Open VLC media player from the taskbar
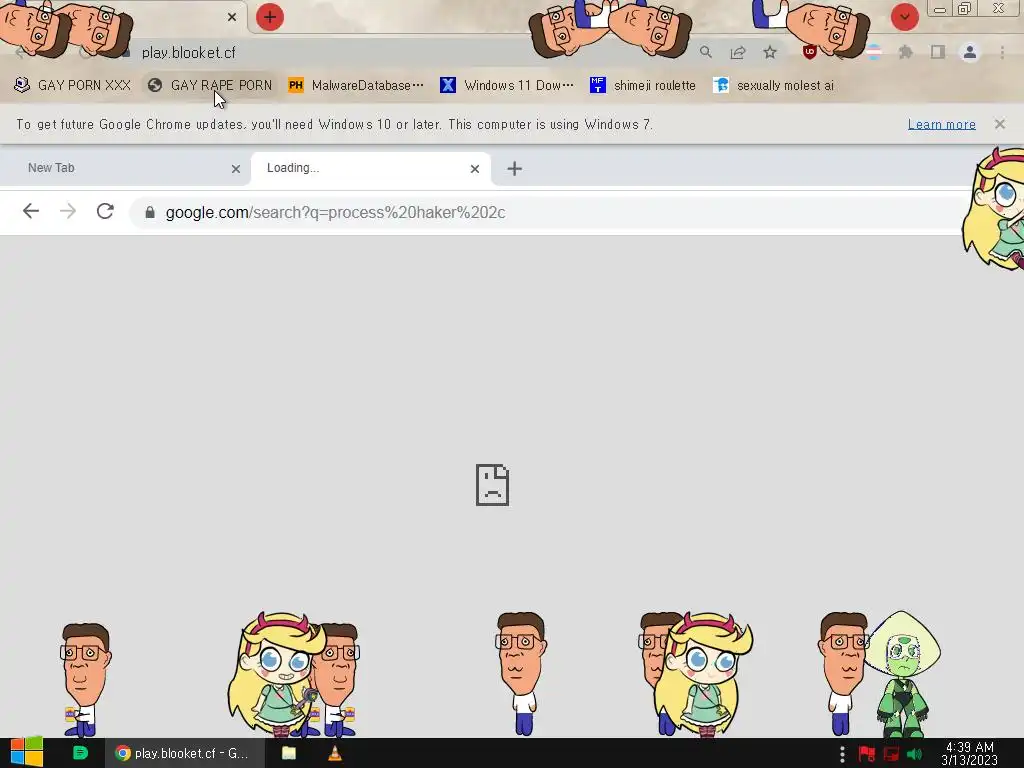 tap(334, 753)
